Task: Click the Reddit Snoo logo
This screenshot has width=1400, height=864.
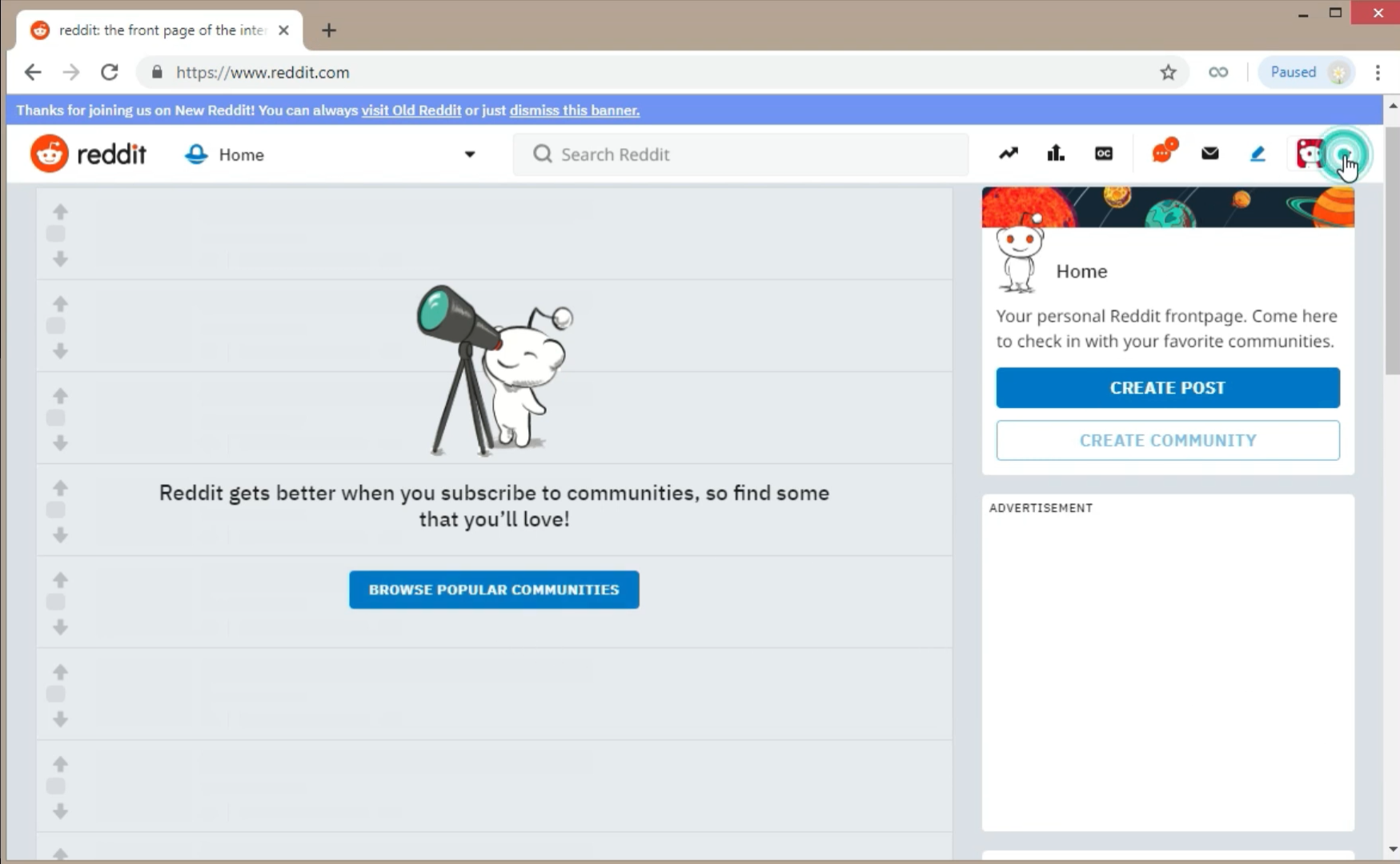Action: tap(50, 154)
